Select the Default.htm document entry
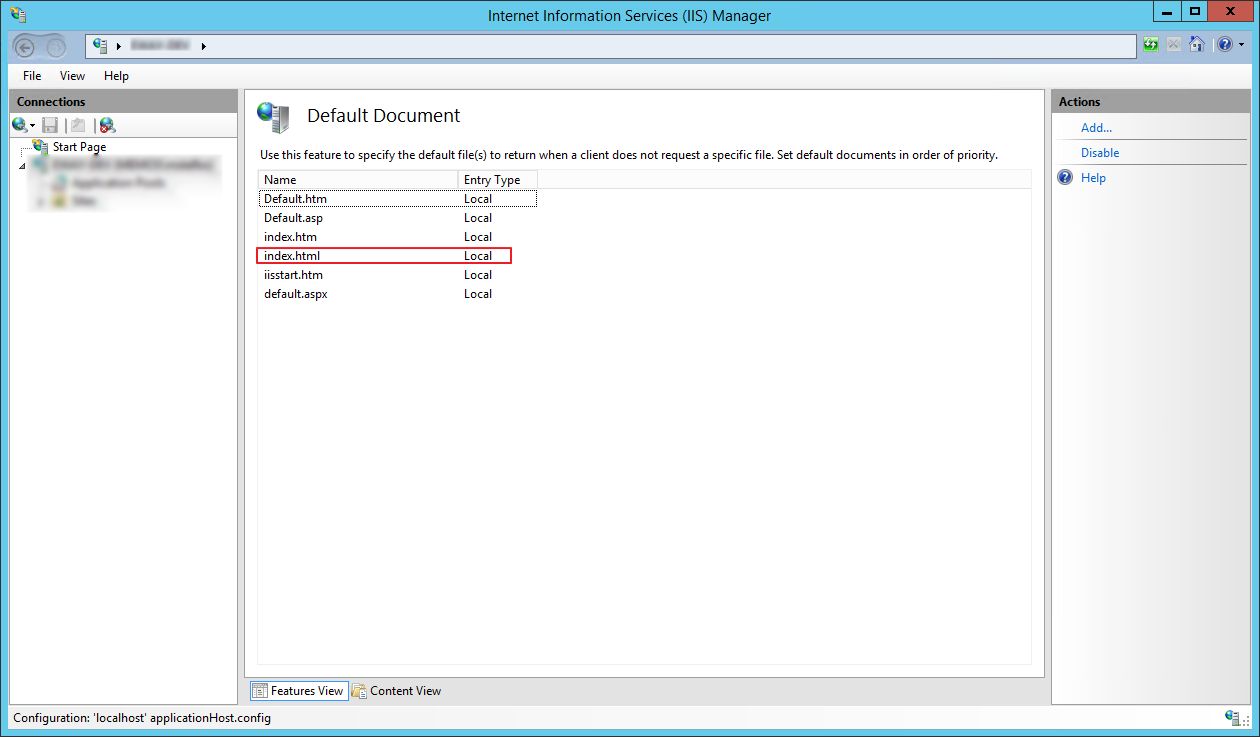The image size is (1260, 737). (x=295, y=199)
